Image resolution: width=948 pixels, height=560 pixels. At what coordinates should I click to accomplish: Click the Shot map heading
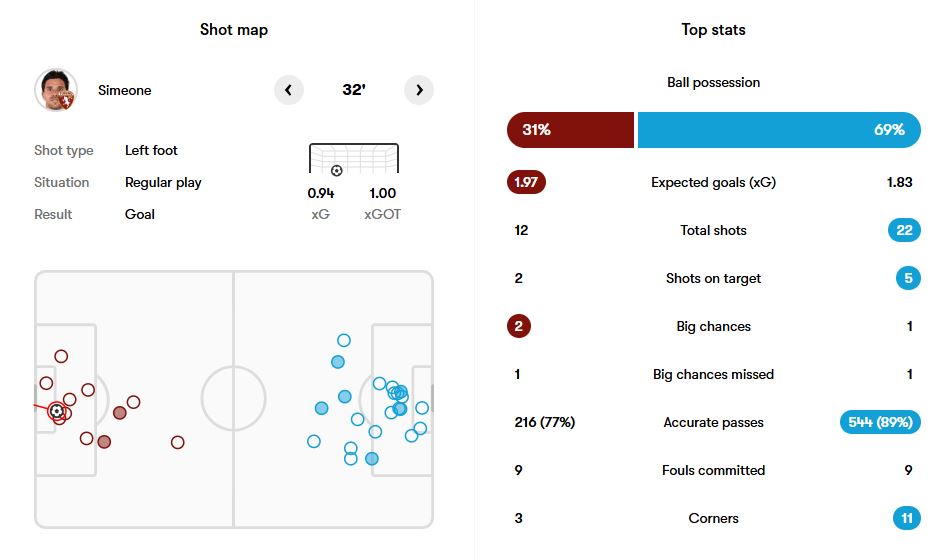pos(234,30)
